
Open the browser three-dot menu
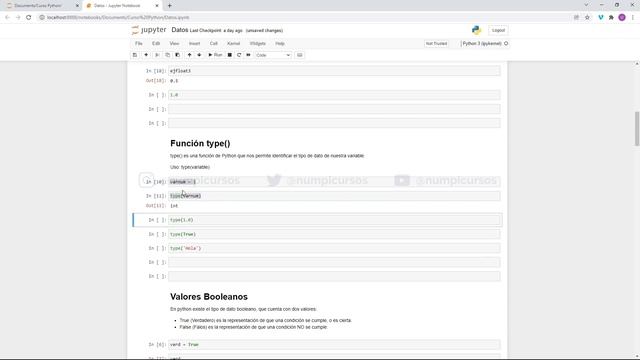tap(633, 18)
